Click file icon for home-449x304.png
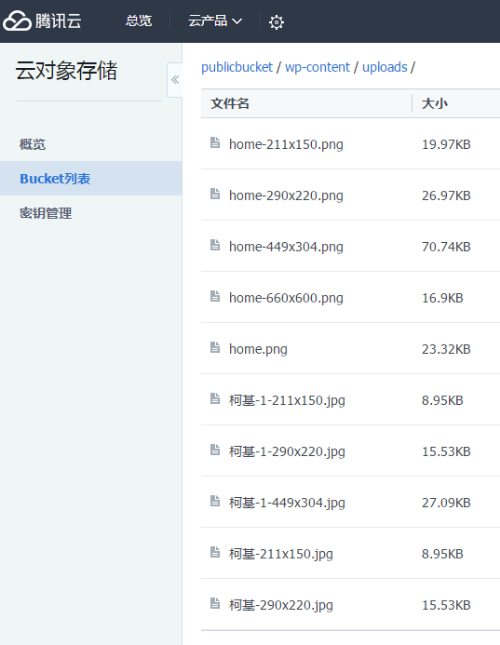The image size is (500, 645). (x=215, y=245)
